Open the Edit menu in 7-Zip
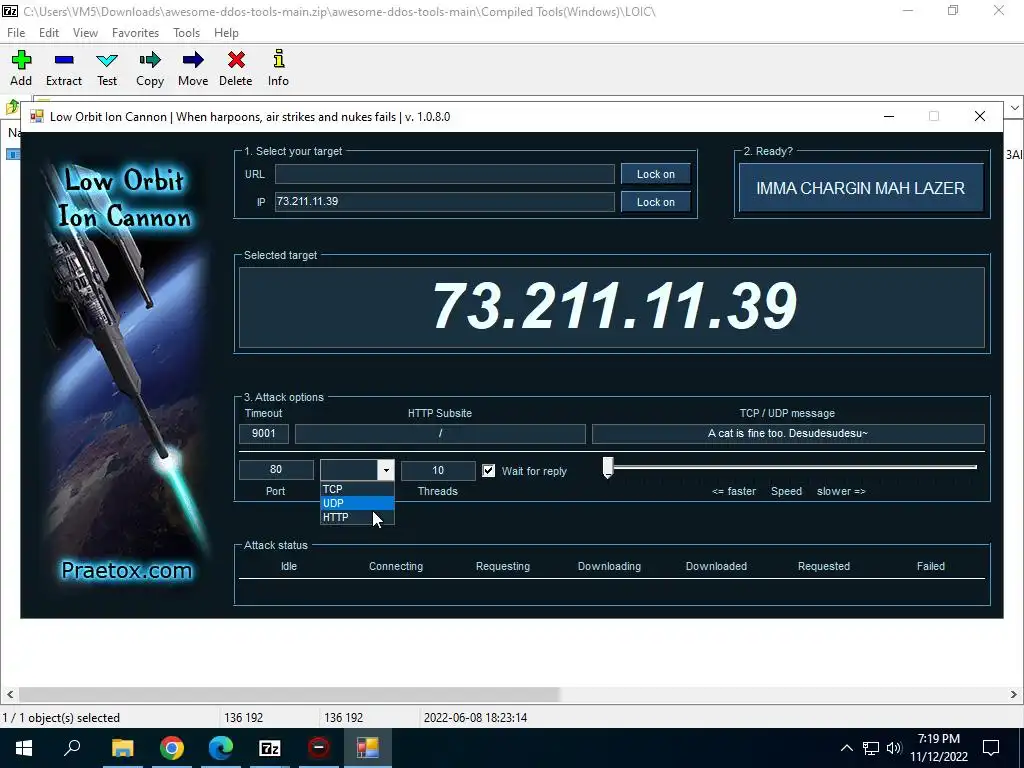This screenshot has width=1024, height=768. [x=49, y=33]
